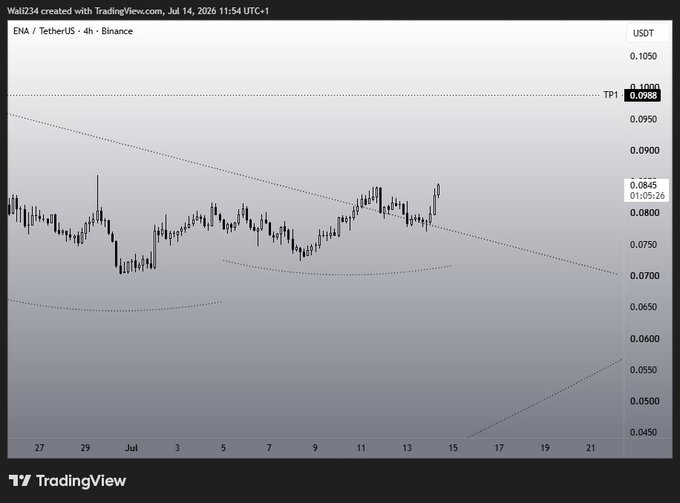Click the 0.0500 price axis label
The height and width of the screenshot is (503, 680).
coord(644,401)
